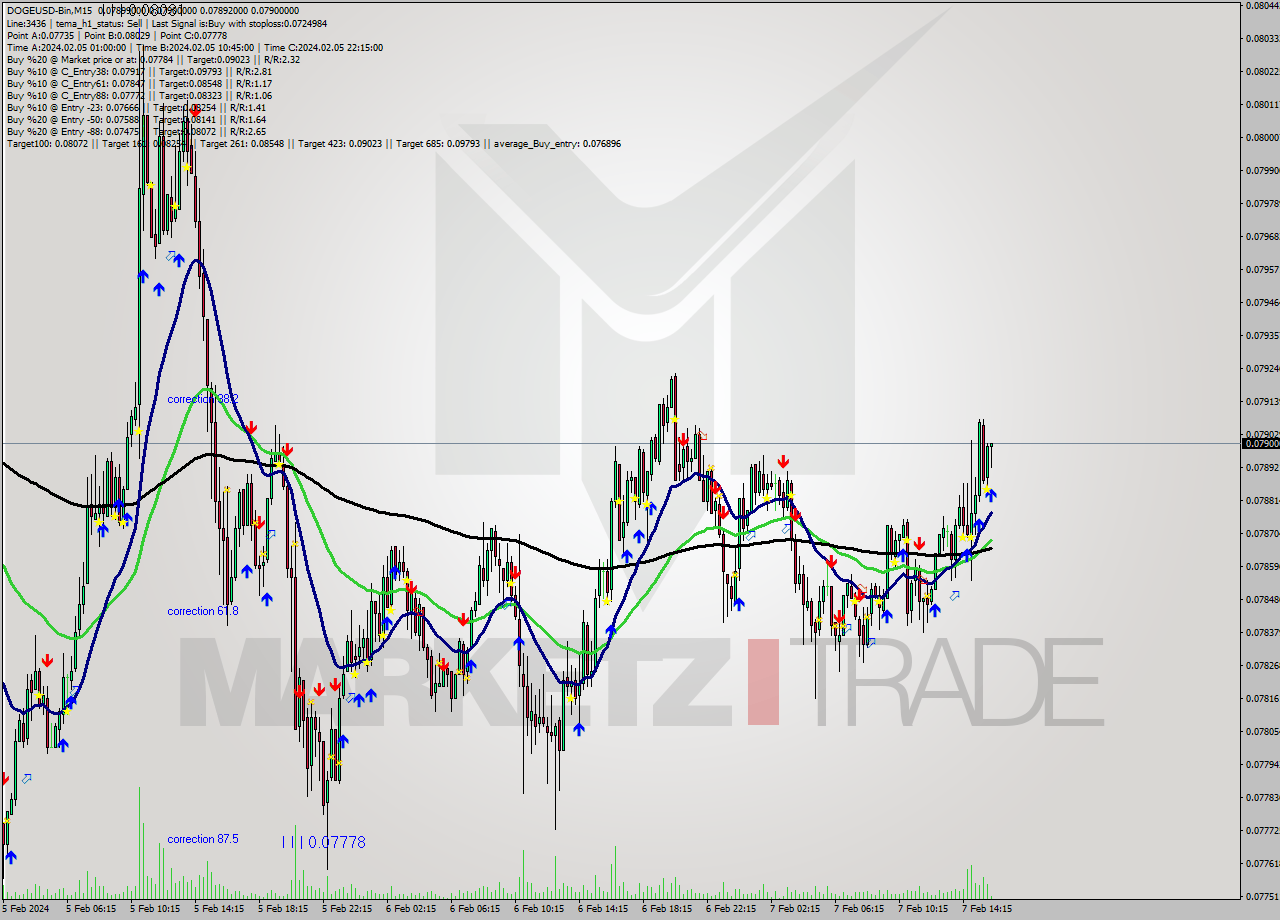Screen dimensions: 1280x920
Task: Click 'Time A:2024.02.05 01:00:00' label
Action: 66,47
